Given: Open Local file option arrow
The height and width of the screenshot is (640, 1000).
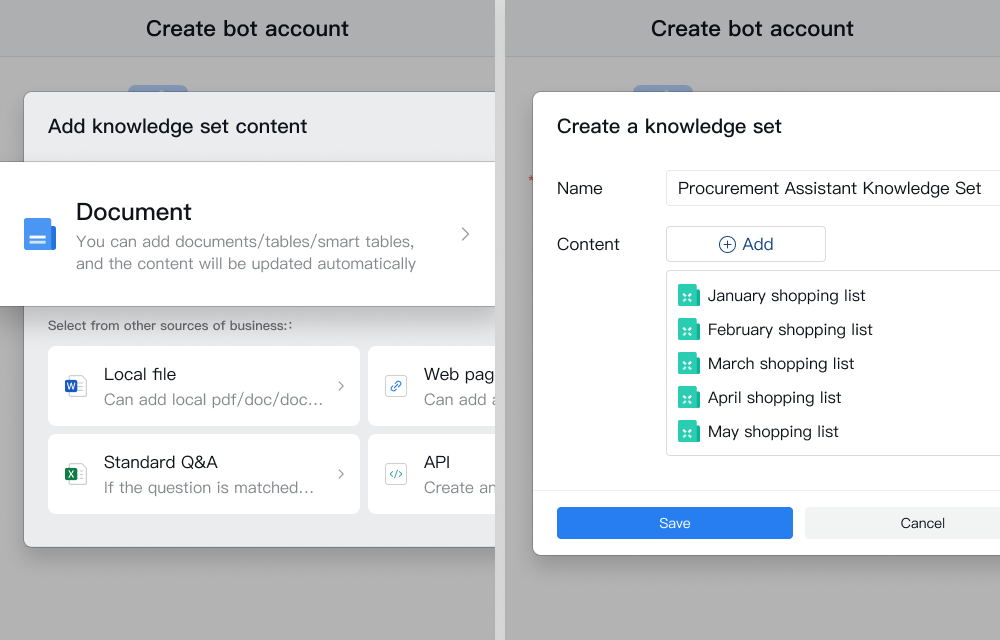Looking at the screenshot, I should click(341, 386).
